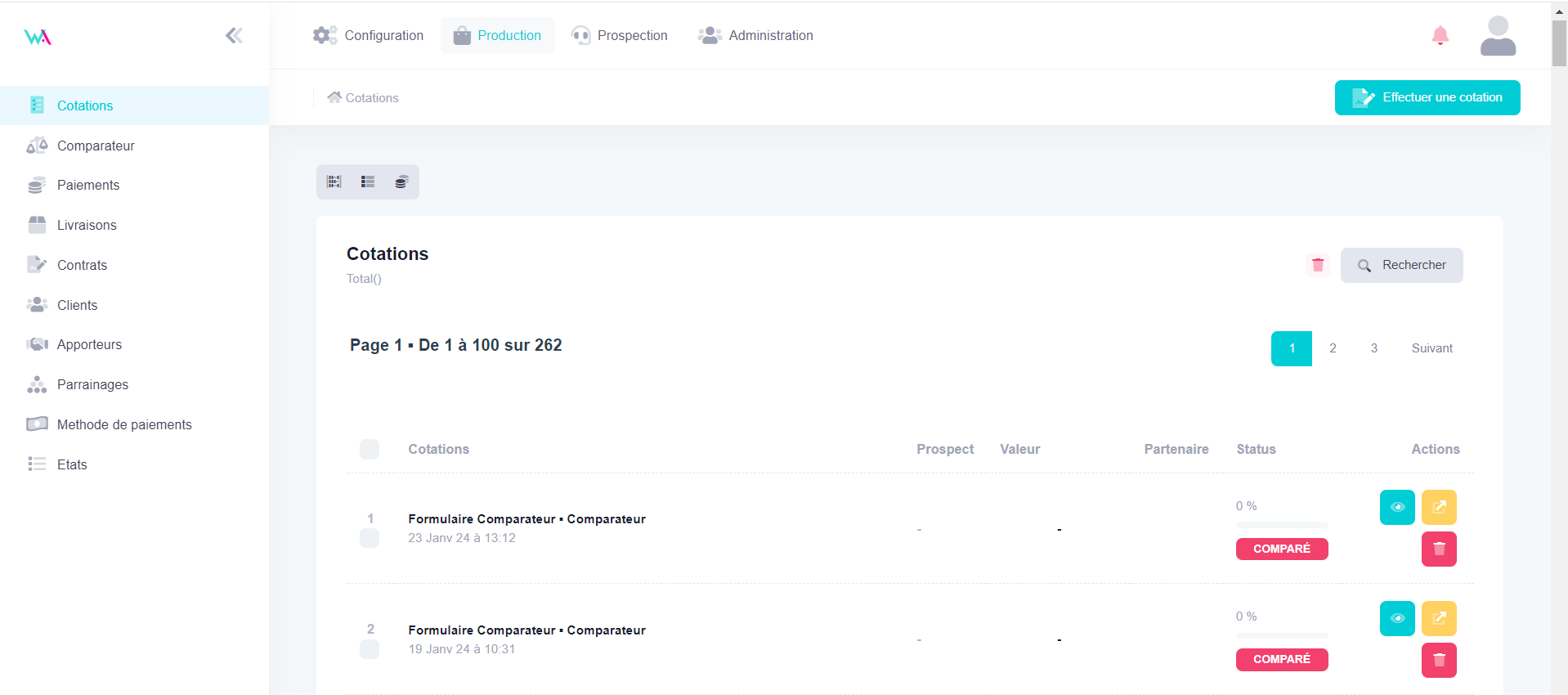Viewport: 1568px width, 695px height.
Task: Click trash icon next to Rechercher
Action: (1317, 265)
